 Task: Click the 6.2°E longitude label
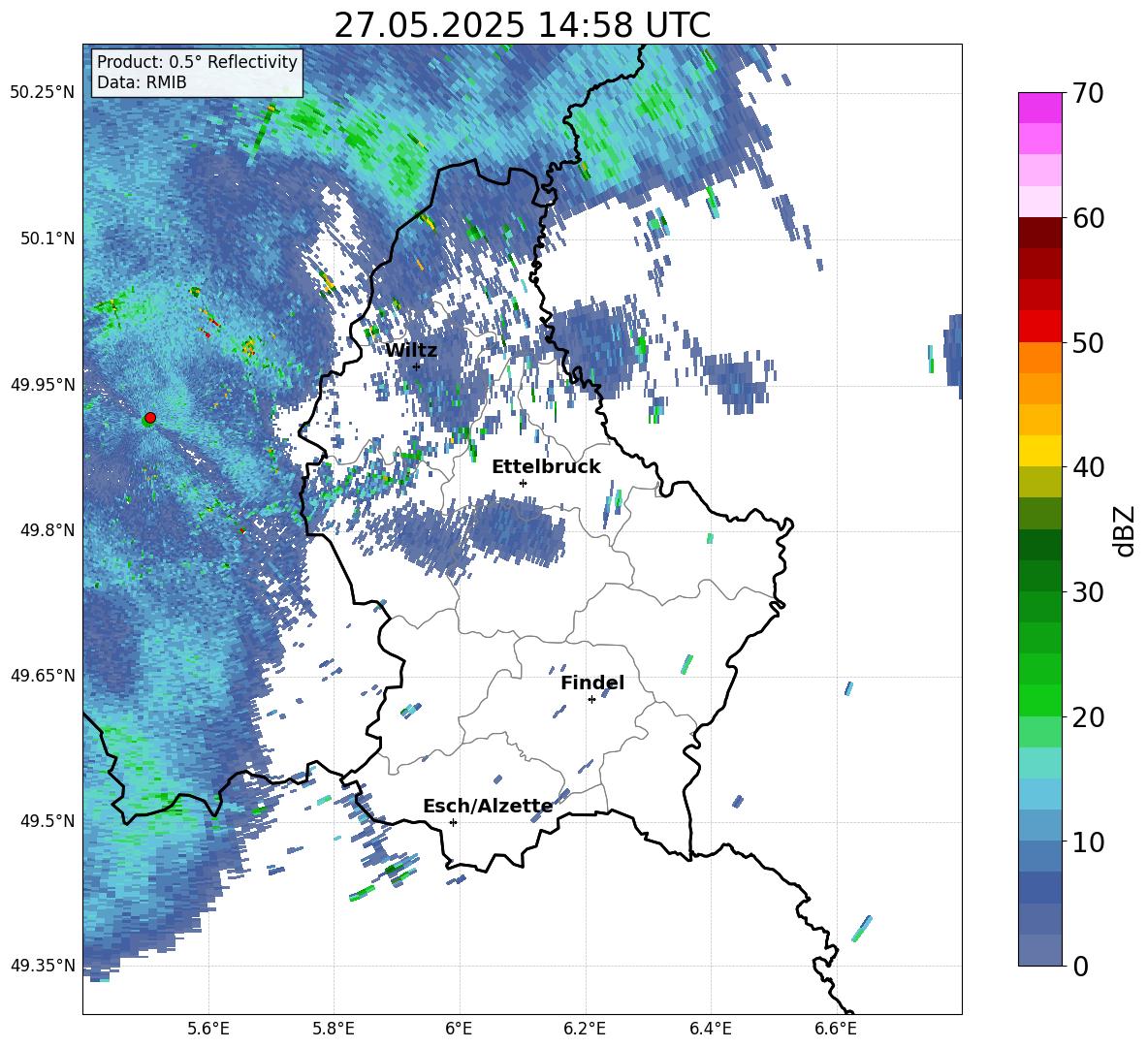[x=585, y=1029]
